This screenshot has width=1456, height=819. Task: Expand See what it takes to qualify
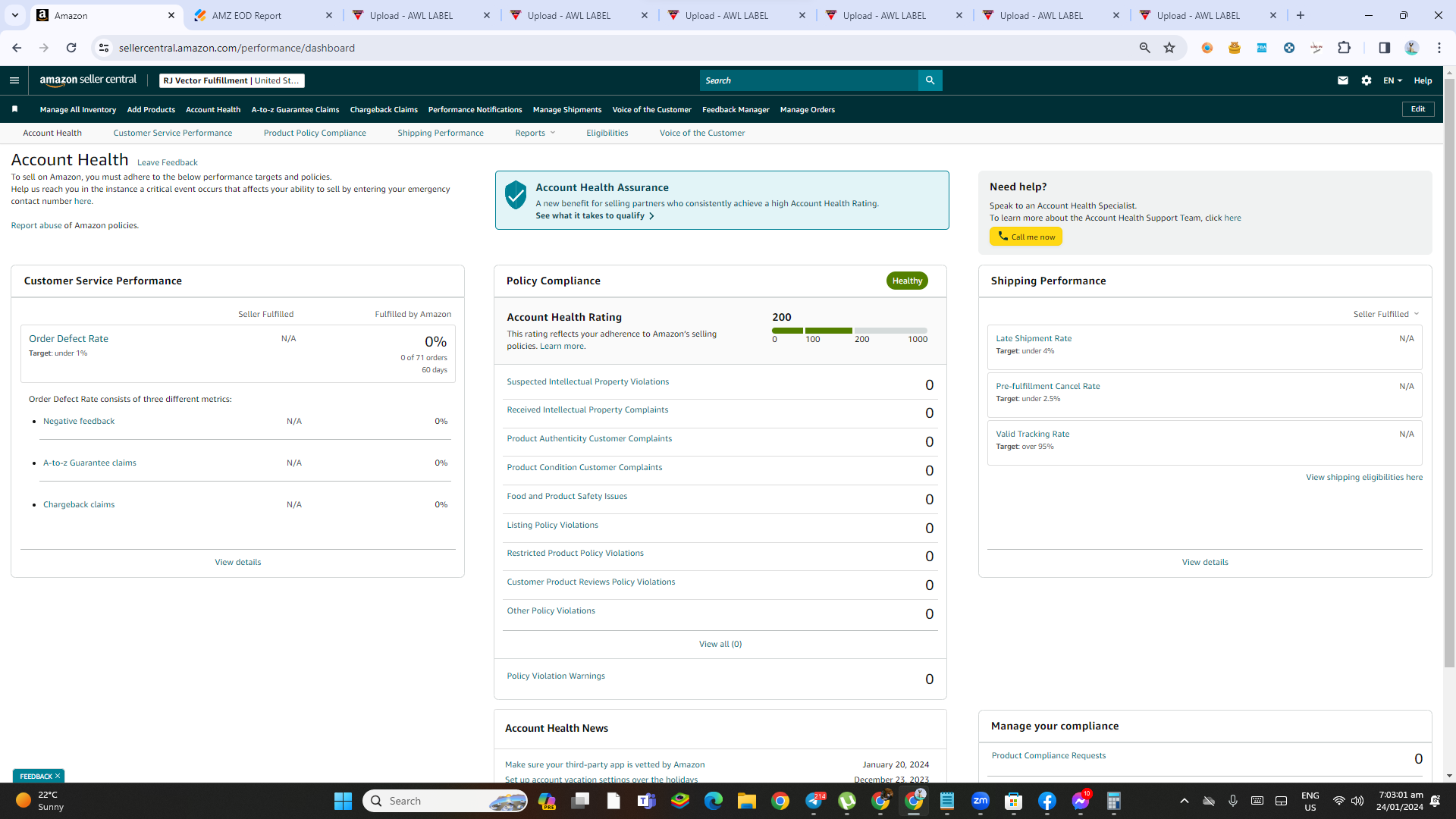pyautogui.click(x=595, y=216)
